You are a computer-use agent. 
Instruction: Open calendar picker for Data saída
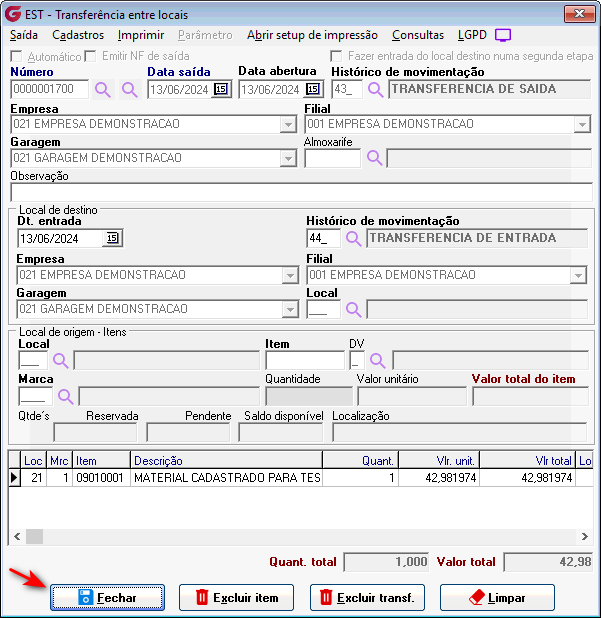tap(221, 89)
